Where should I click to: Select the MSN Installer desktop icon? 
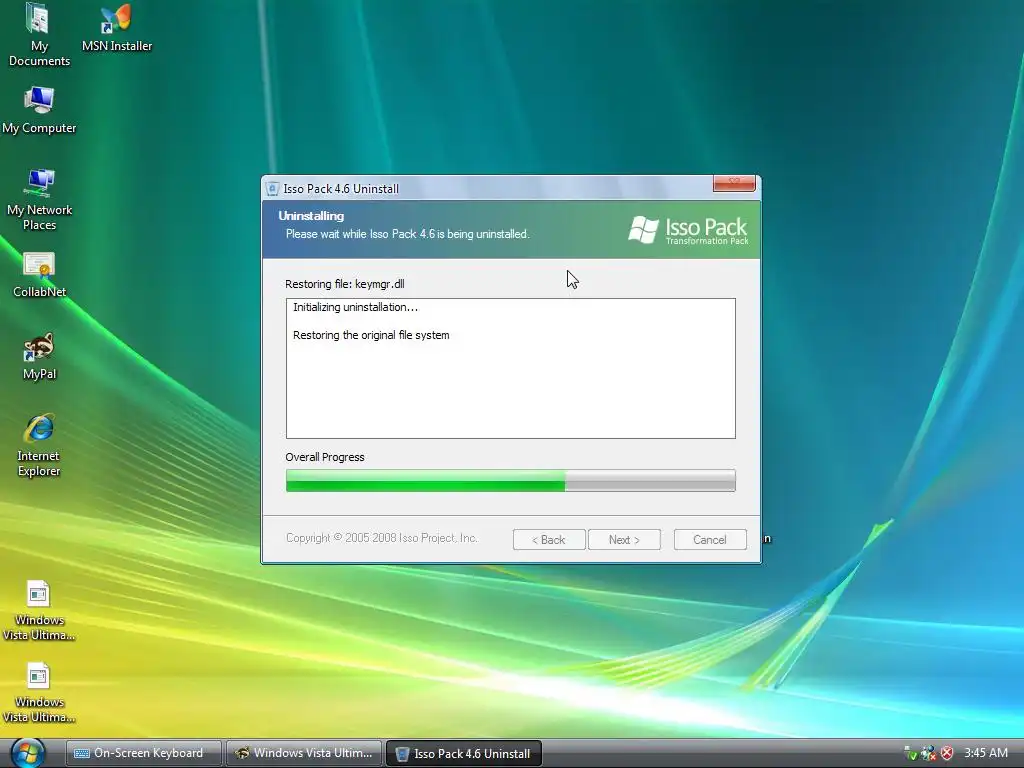pyautogui.click(x=117, y=29)
